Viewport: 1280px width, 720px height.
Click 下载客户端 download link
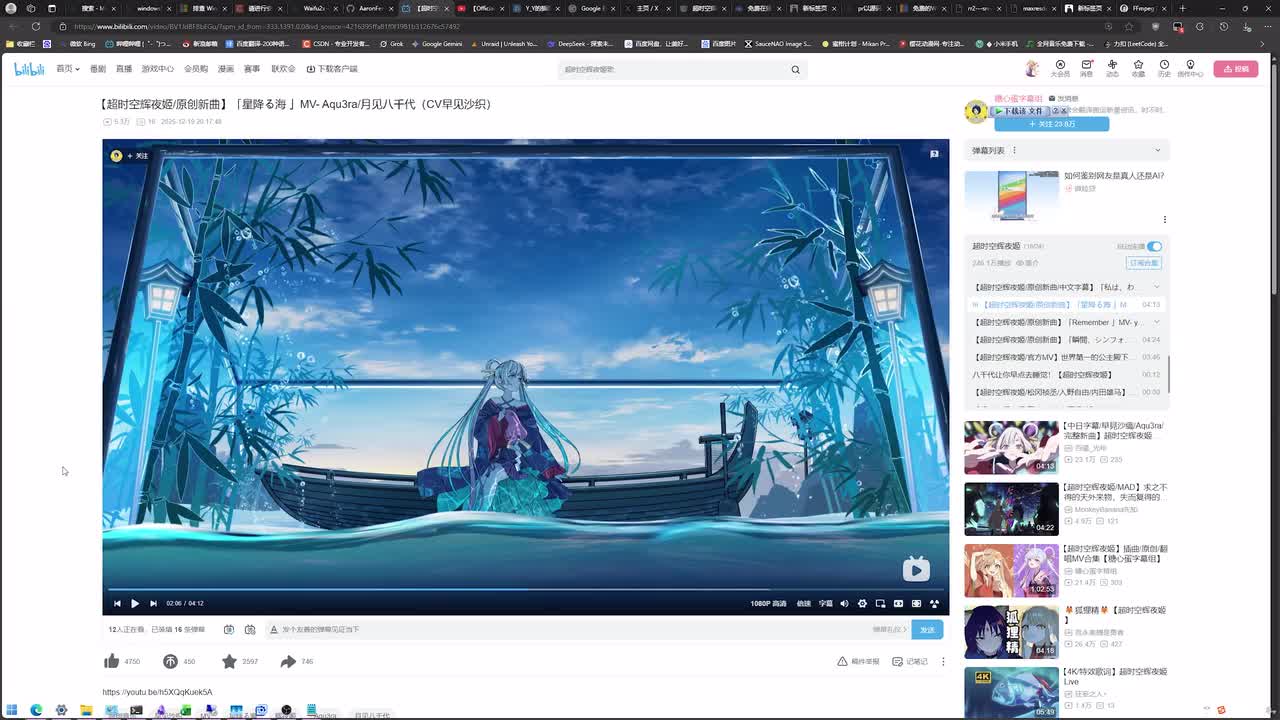click(x=332, y=69)
